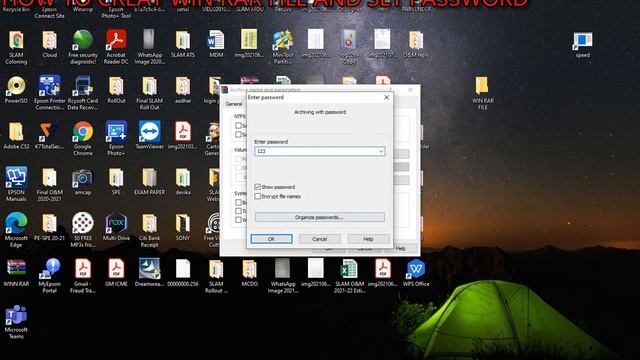Open WINN RAR desktop icon
Screen dimensions: 640x360
tap(16, 269)
